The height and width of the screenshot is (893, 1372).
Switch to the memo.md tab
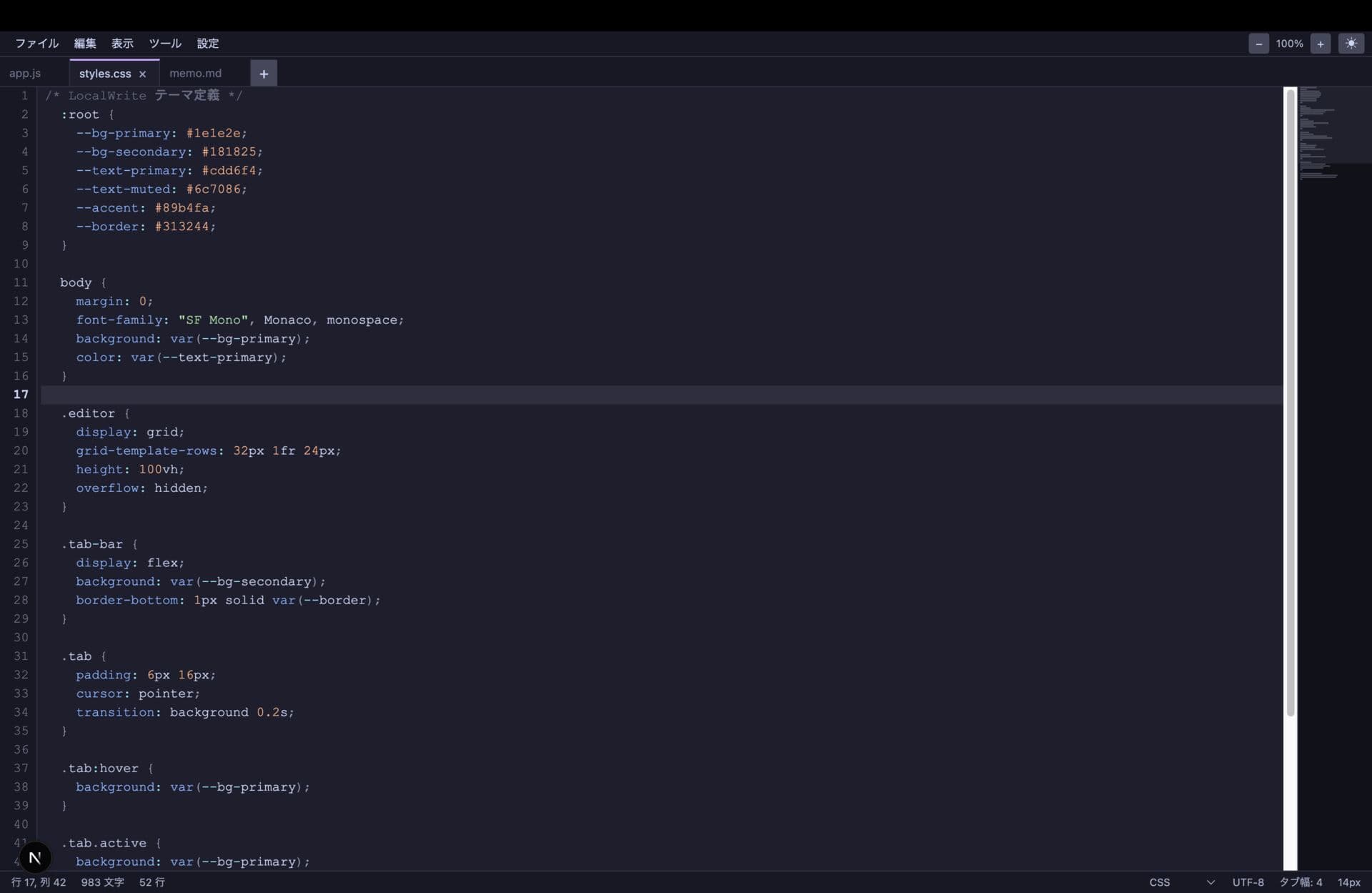tap(196, 74)
